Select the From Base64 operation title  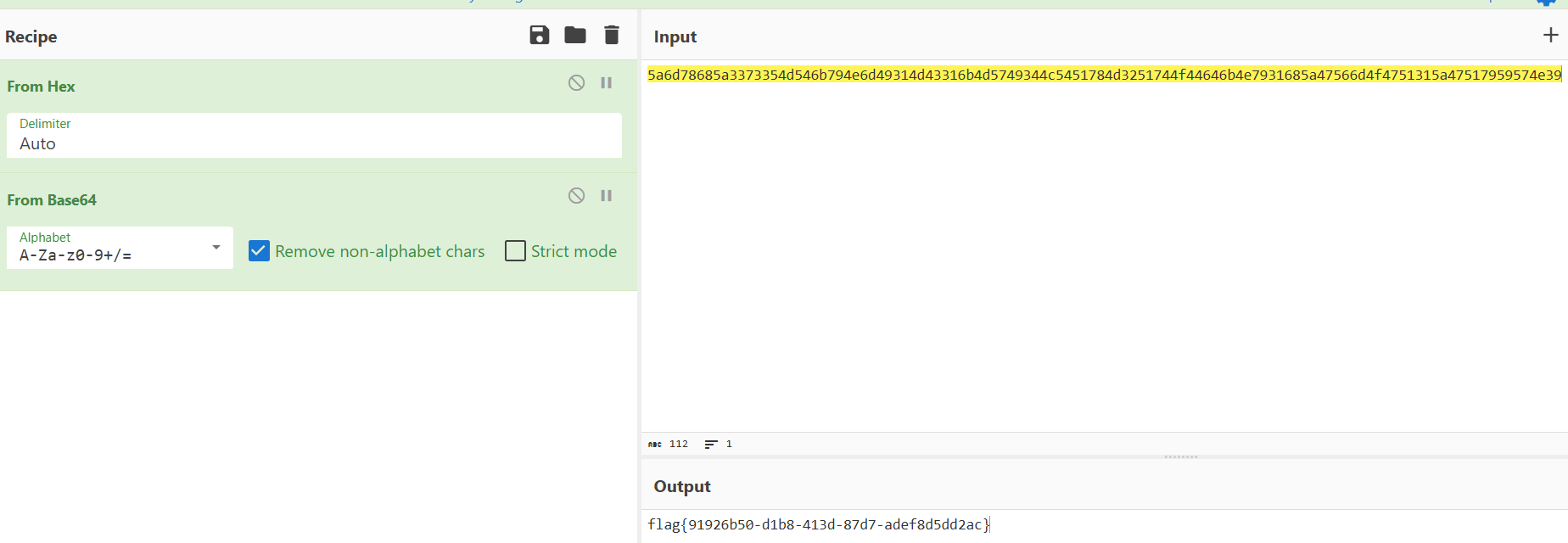pyautogui.click(x=52, y=200)
